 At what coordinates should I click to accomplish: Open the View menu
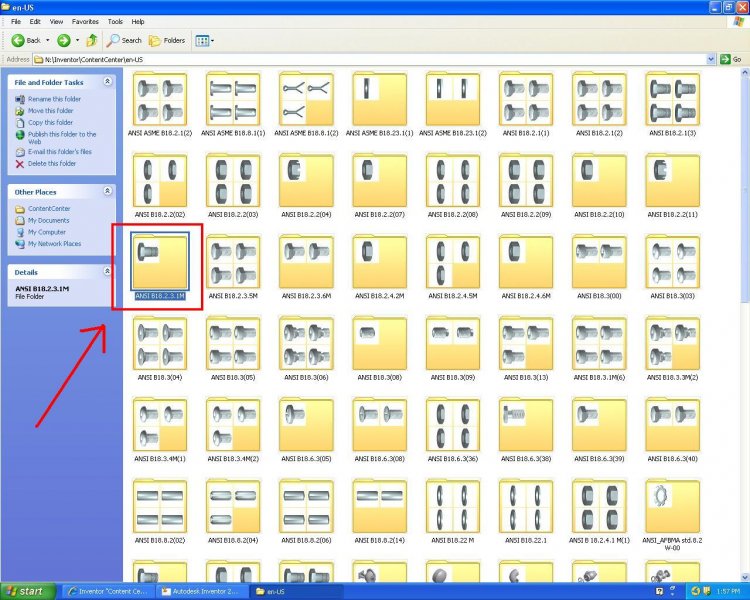[56, 22]
